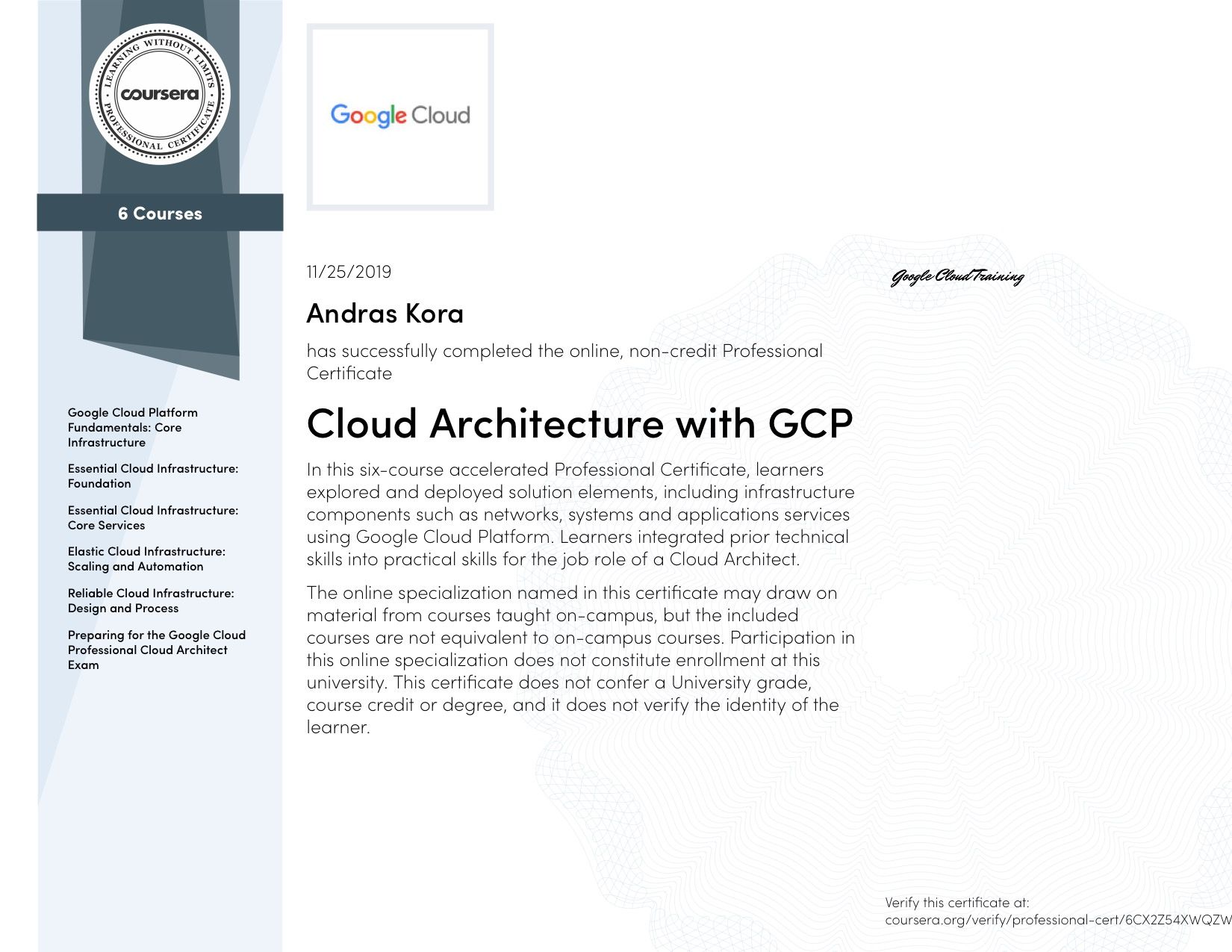Image resolution: width=1232 pixels, height=952 pixels.
Task: Click the date 11/25/2019
Action: pos(349,272)
